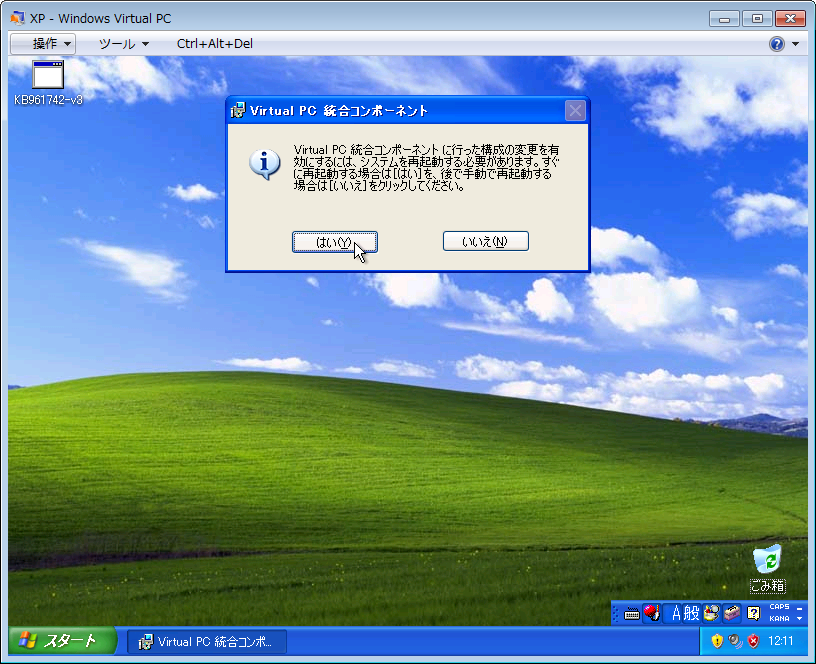Open the IME Pad icon on language bar

pyautogui.click(x=711, y=613)
